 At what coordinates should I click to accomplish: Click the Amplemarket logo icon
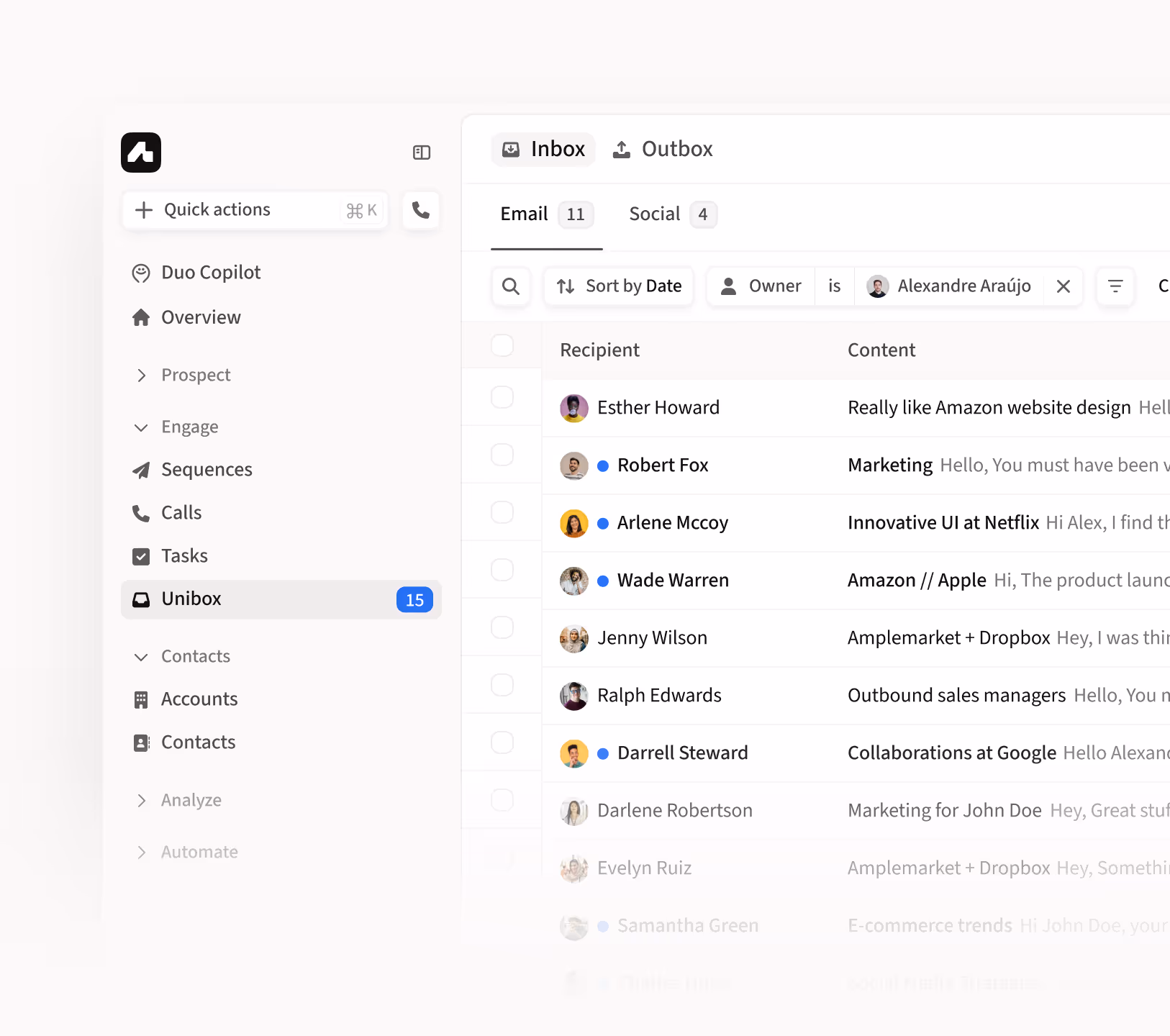(141, 153)
